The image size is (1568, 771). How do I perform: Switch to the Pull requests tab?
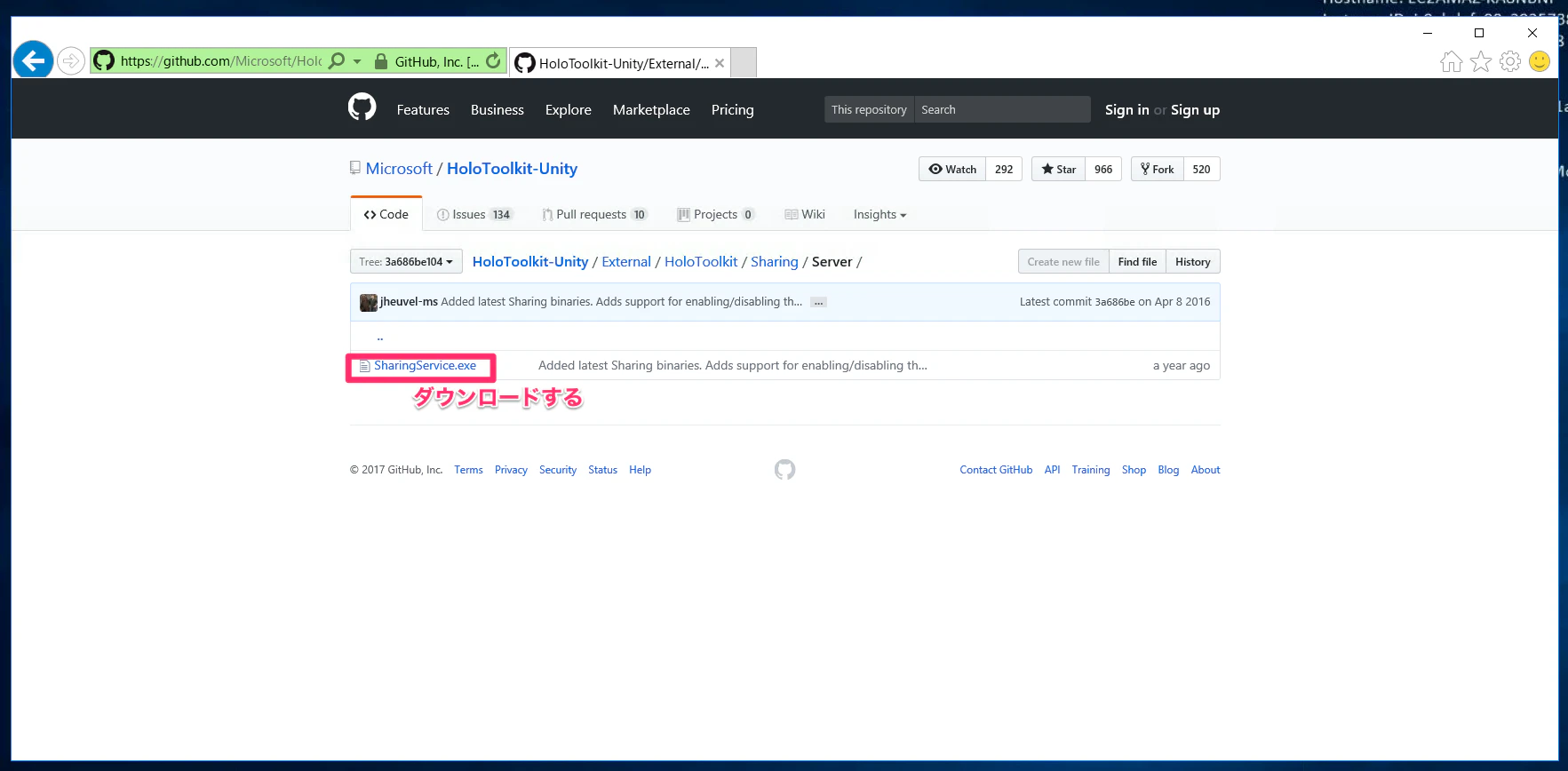coord(594,214)
